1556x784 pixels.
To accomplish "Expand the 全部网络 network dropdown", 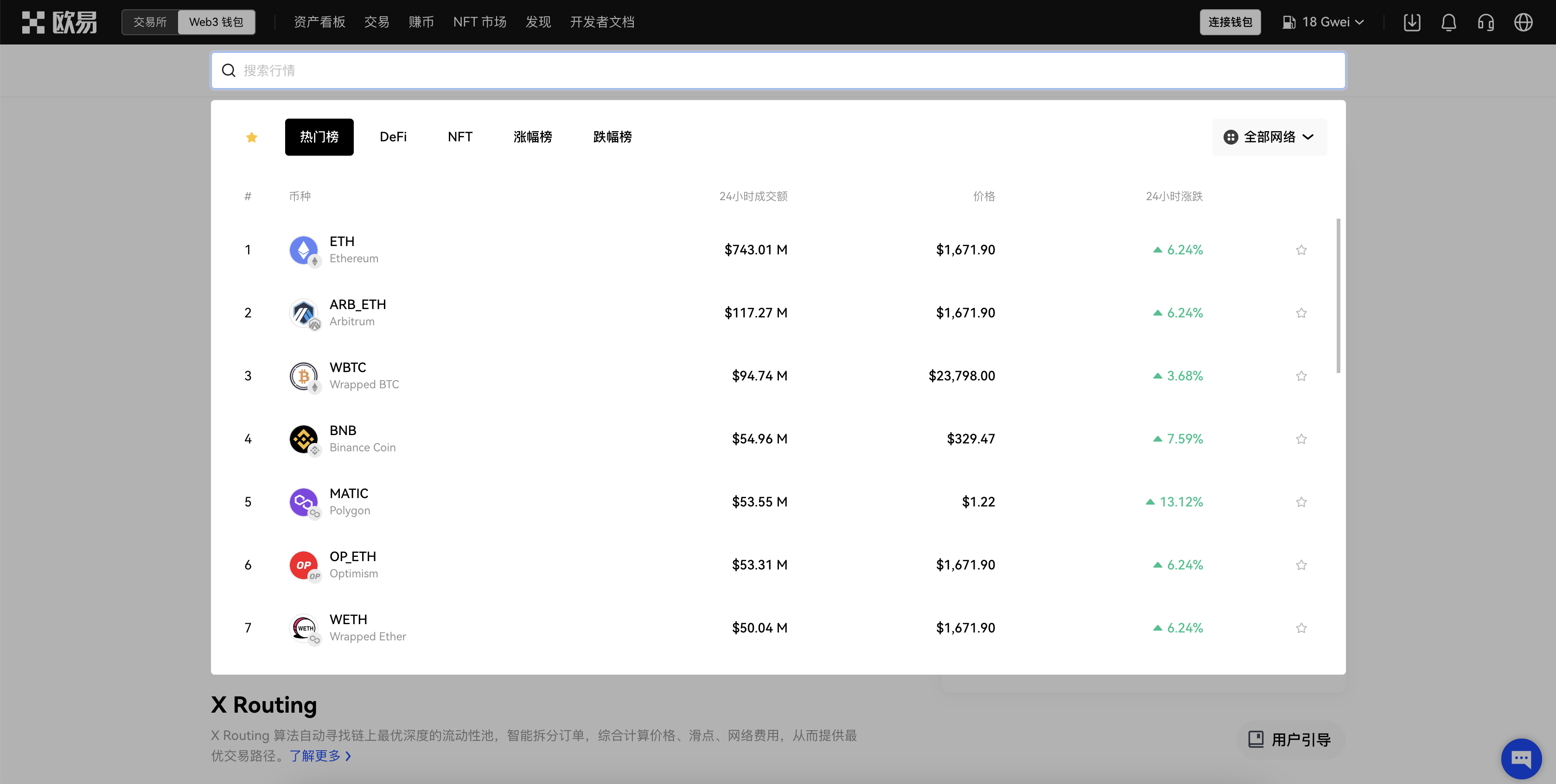I will click(x=1269, y=138).
